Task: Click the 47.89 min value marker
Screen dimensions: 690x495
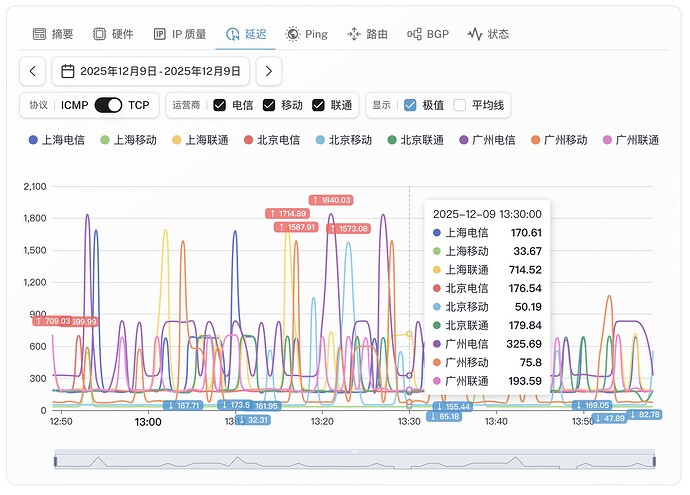Action: (x=609, y=418)
